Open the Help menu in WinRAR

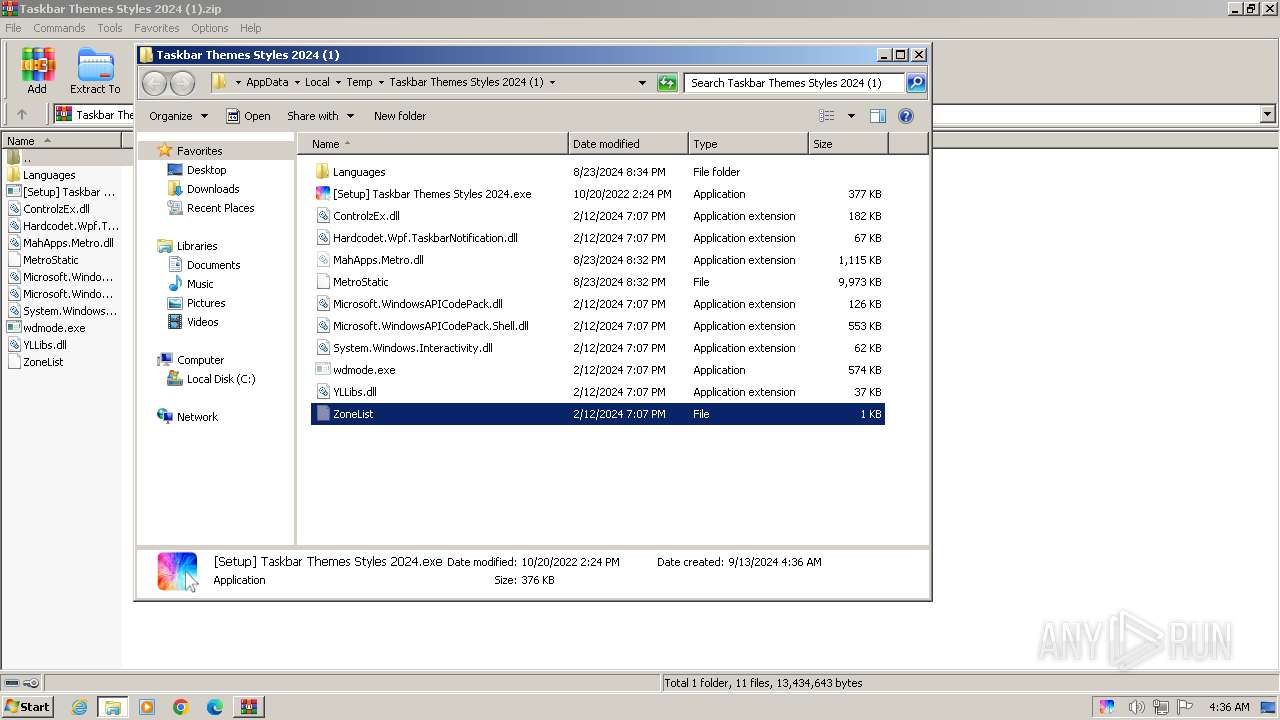click(251, 28)
